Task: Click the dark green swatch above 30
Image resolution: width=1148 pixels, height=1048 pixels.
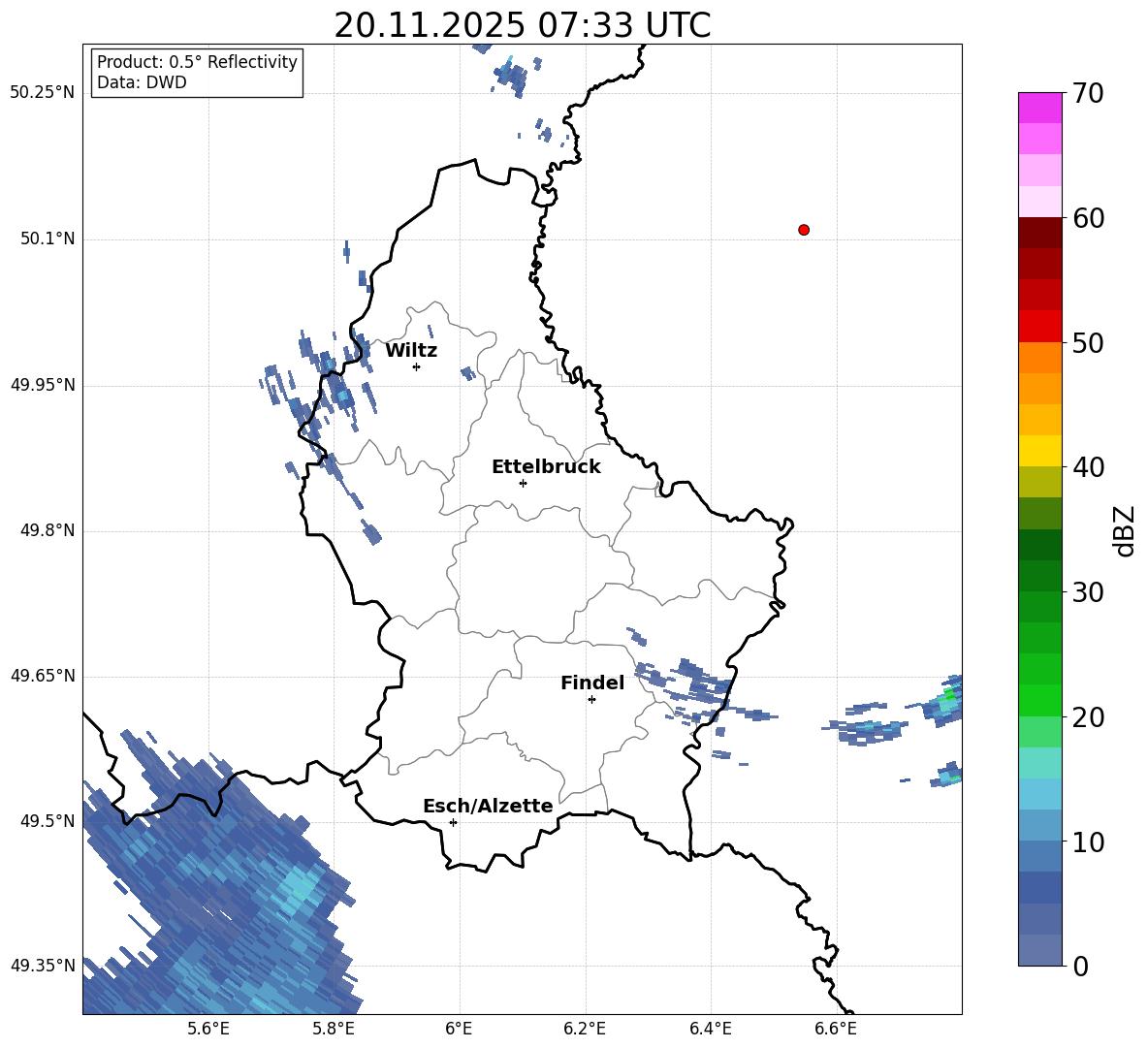Action: [x=1039, y=545]
